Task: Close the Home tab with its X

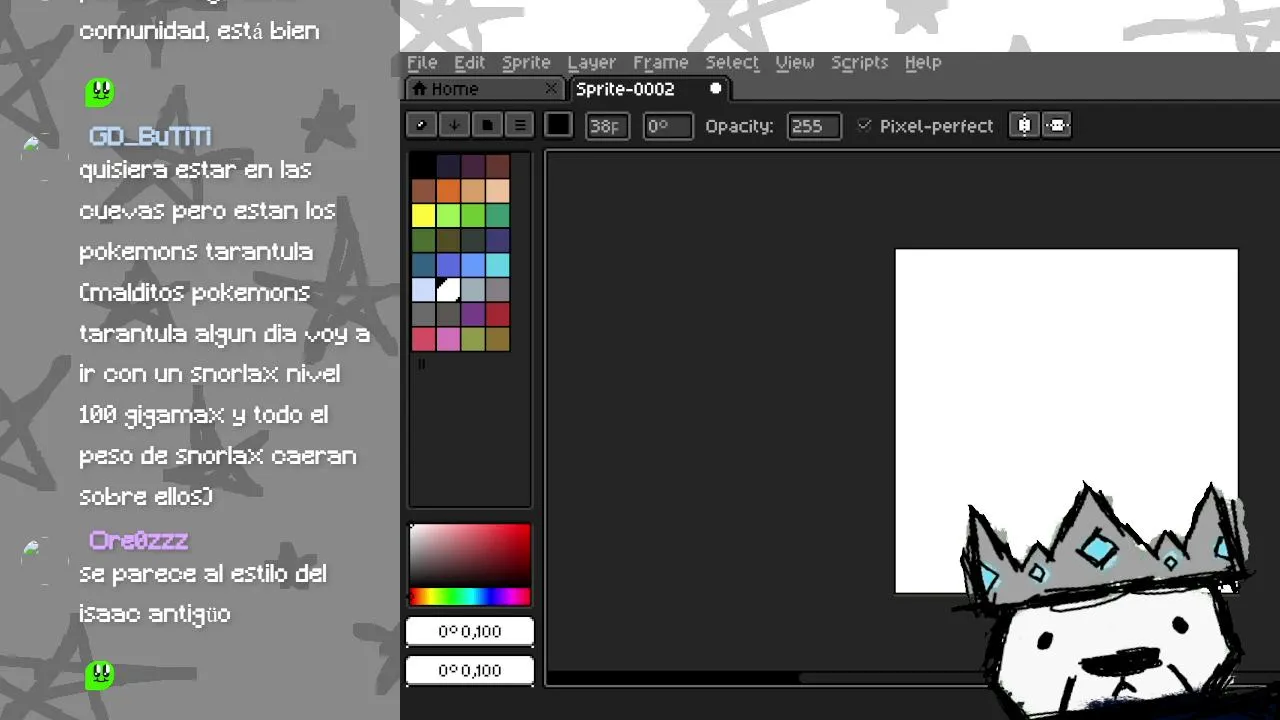Action: click(x=550, y=89)
